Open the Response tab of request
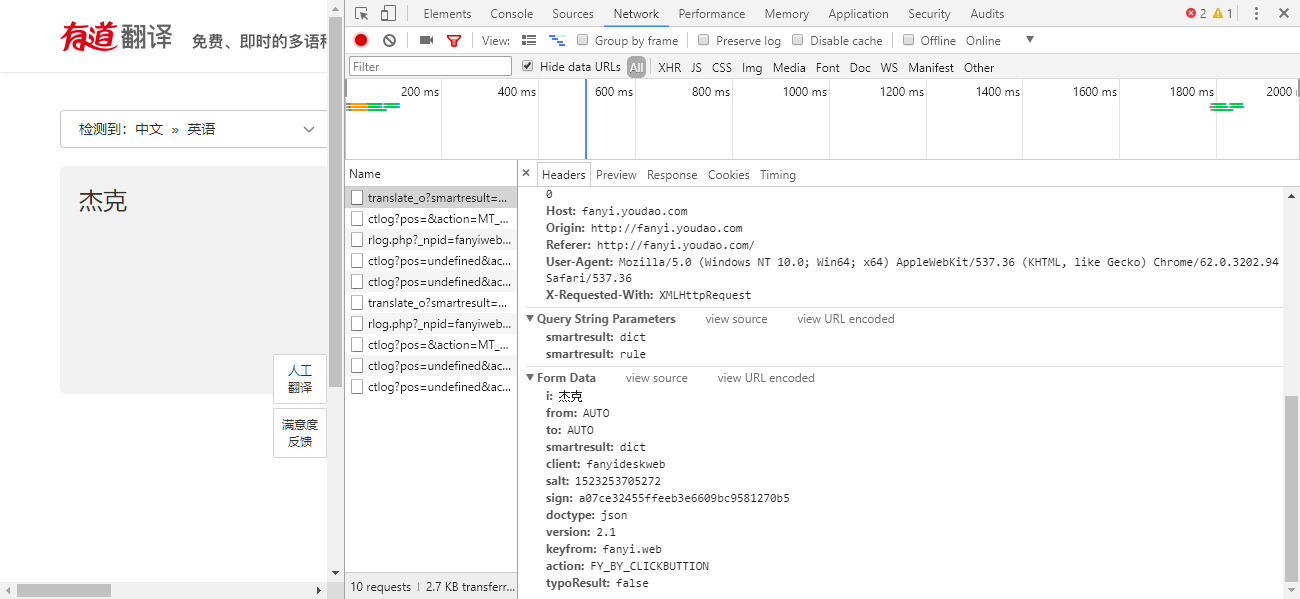 coord(671,175)
